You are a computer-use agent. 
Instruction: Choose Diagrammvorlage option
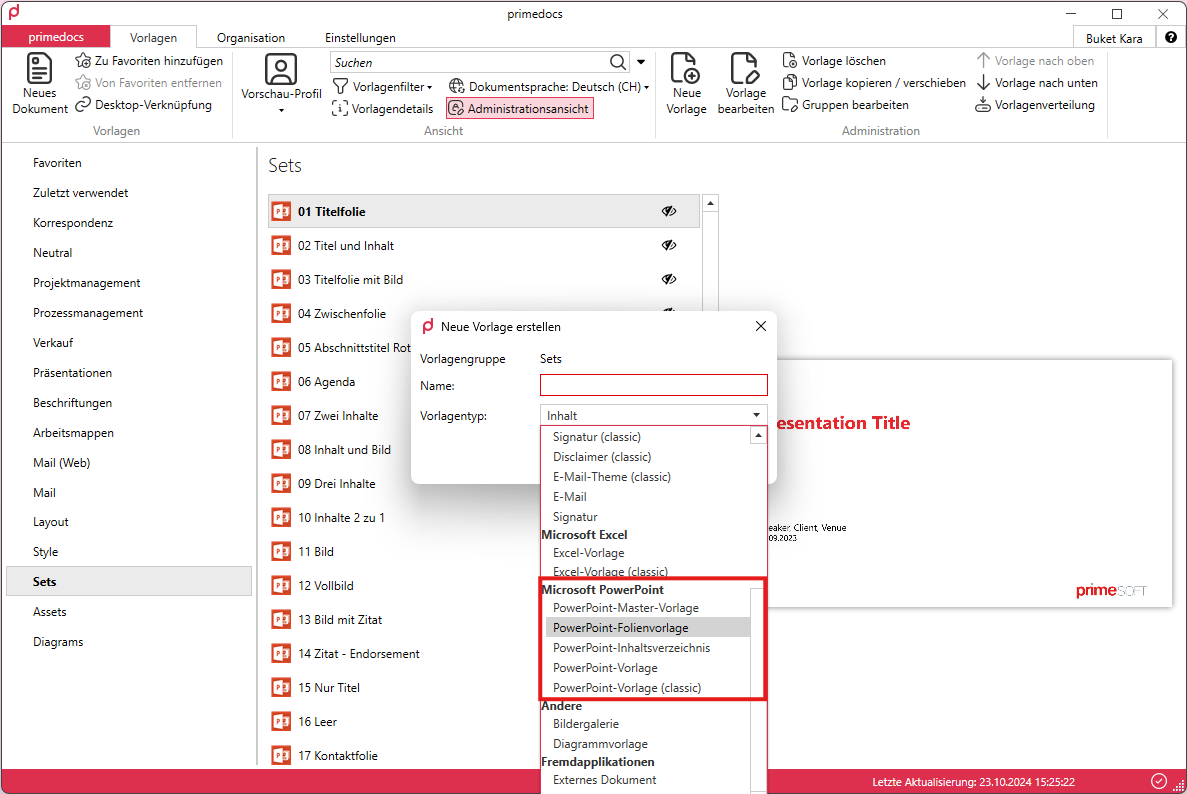[600, 744]
